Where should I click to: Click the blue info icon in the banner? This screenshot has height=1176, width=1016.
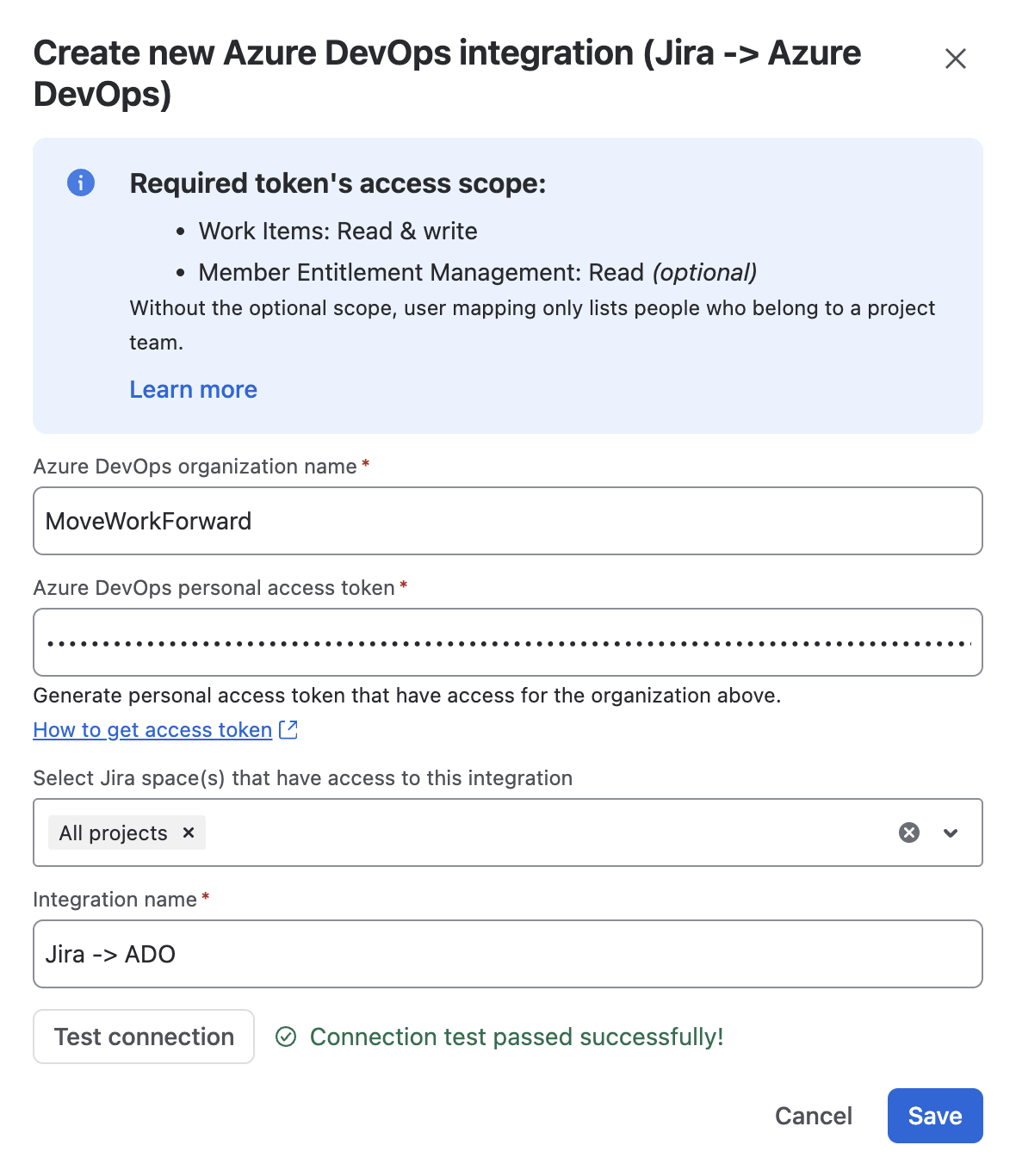[x=81, y=183]
